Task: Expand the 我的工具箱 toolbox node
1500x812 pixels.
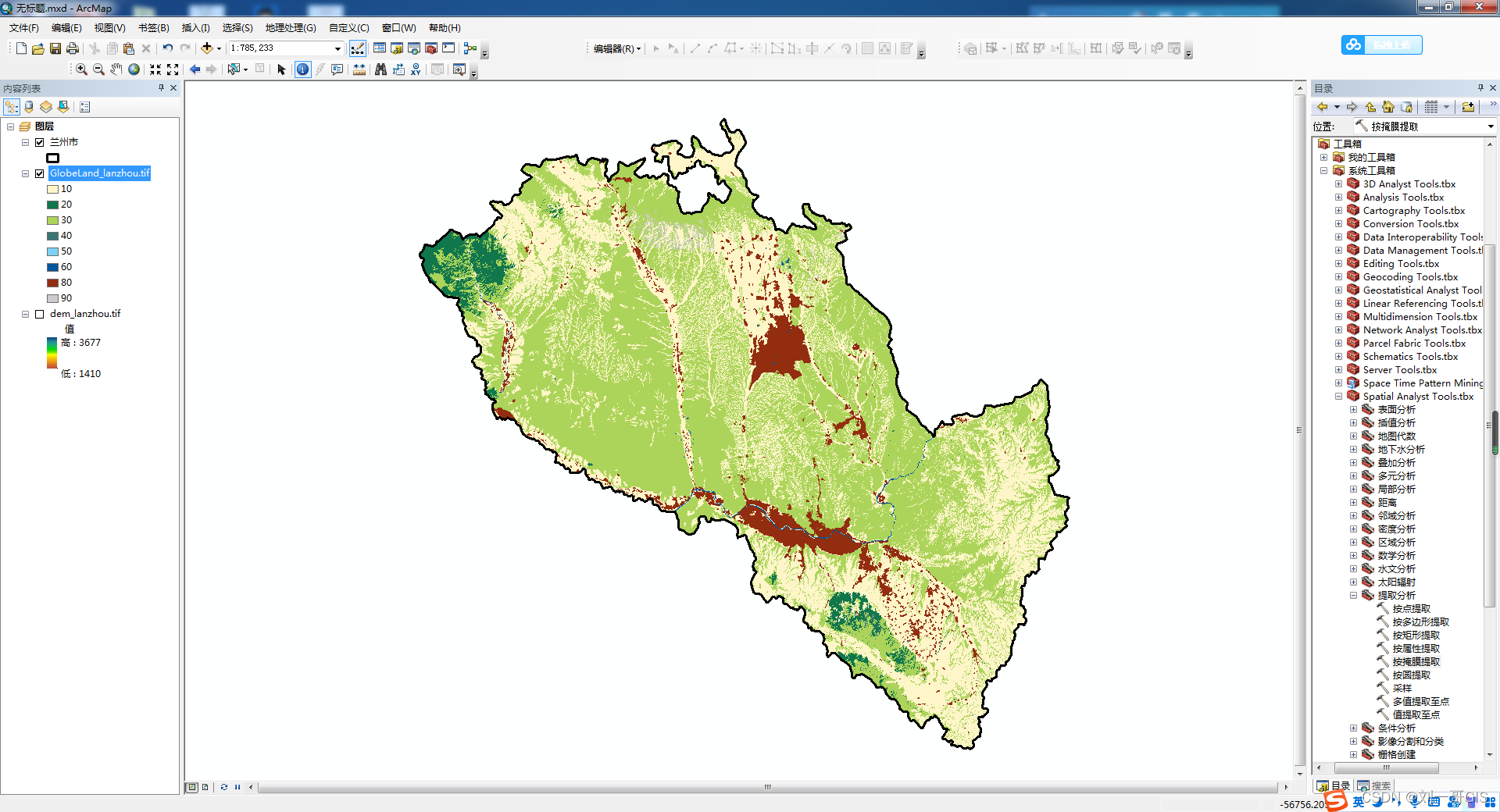Action: pos(1324,157)
